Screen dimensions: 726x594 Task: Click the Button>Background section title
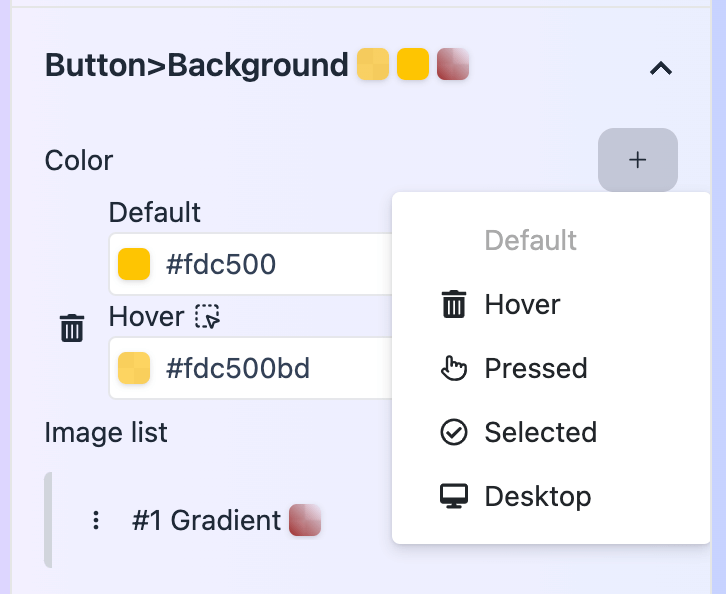pos(196,65)
